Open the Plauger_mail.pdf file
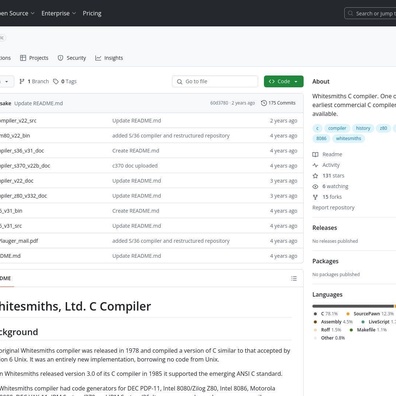 tap(19, 241)
